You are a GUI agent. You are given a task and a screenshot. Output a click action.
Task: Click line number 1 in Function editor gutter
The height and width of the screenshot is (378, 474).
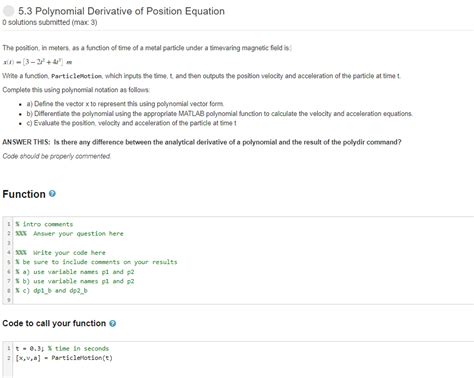(9, 224)
